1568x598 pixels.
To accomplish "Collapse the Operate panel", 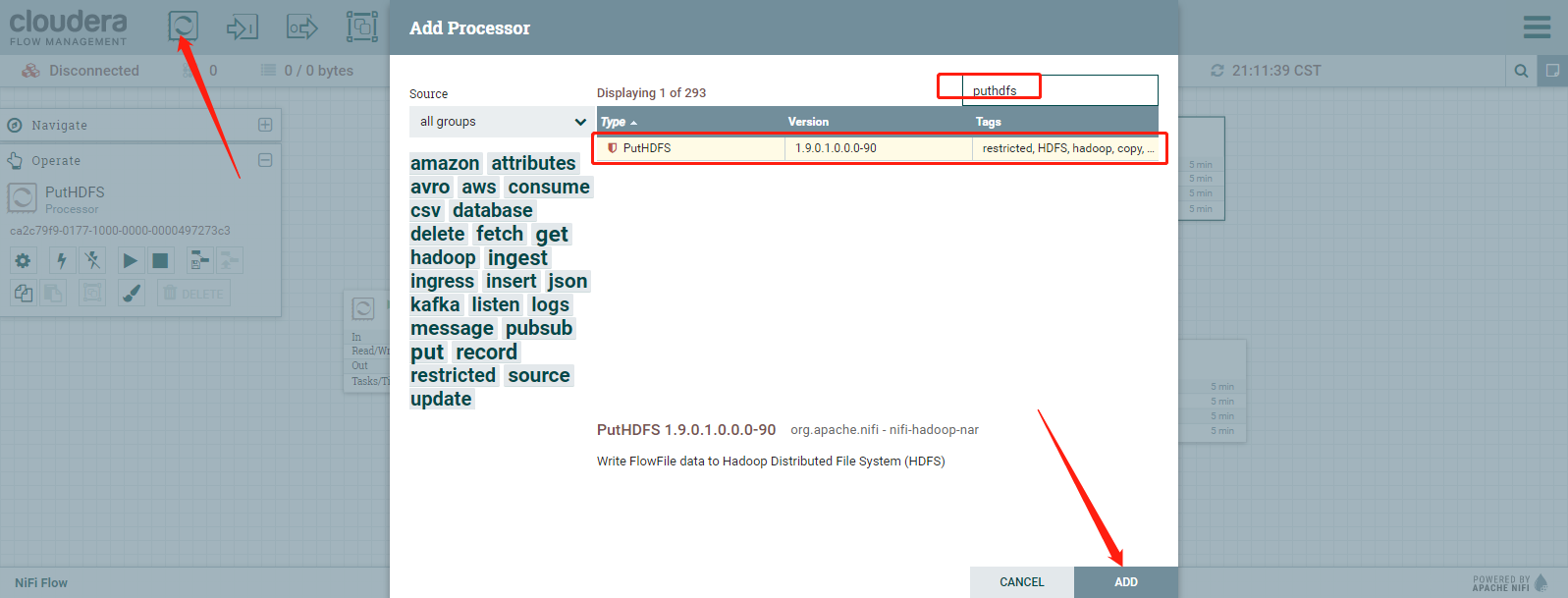I will [x=265, y=160].
